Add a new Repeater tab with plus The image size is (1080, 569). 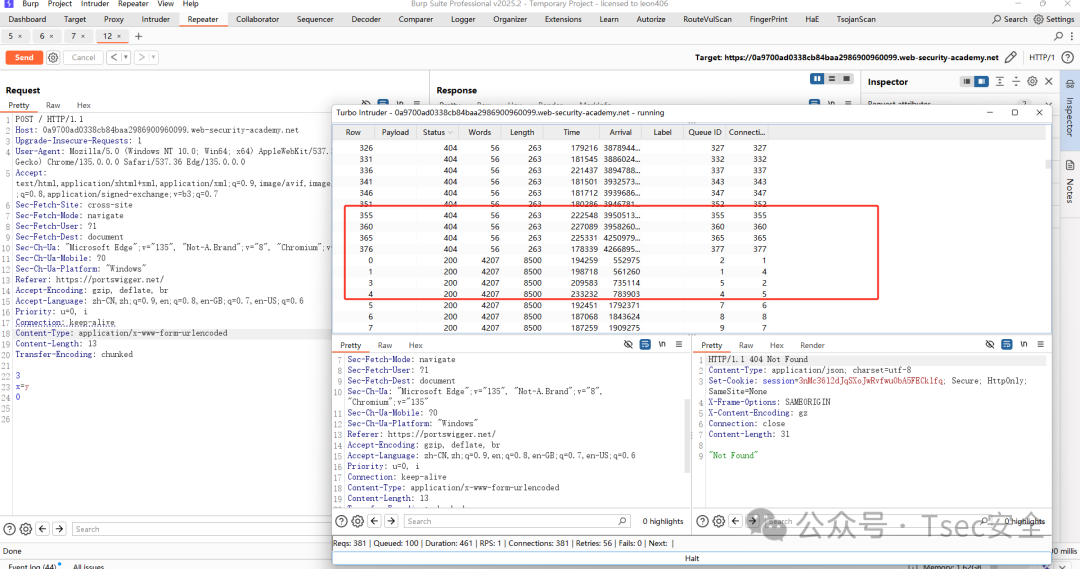tap(138, 36)
